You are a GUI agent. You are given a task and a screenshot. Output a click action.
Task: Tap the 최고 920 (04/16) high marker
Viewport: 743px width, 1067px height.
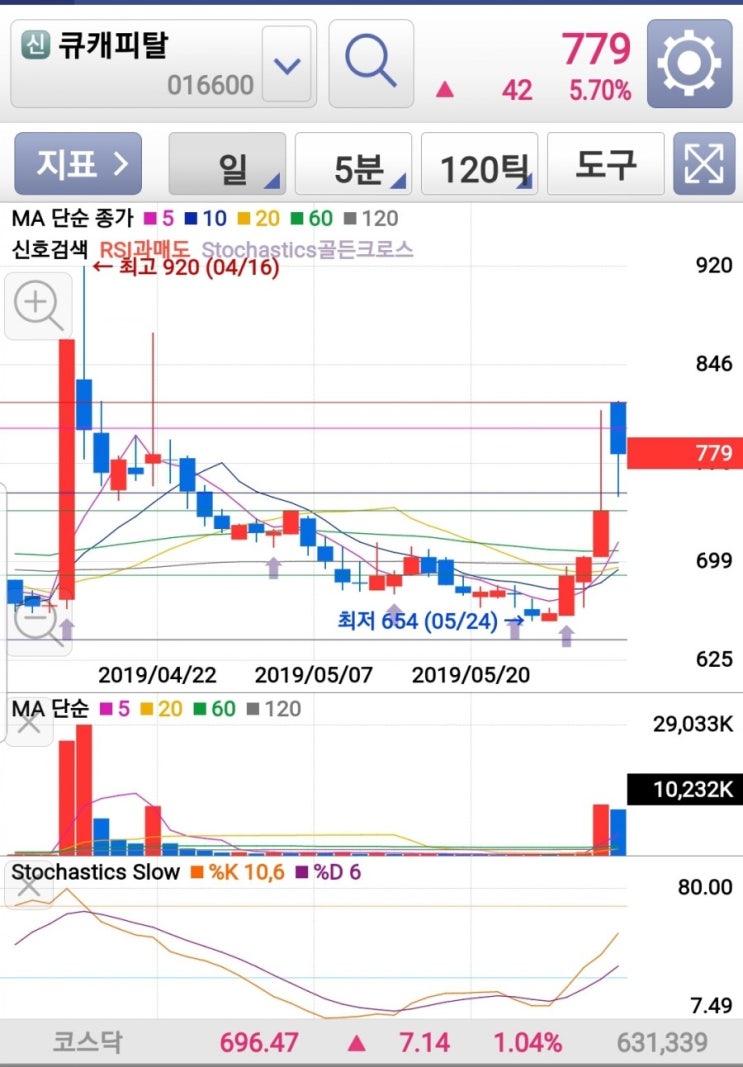pyautogui.click(x=186, y=267)
